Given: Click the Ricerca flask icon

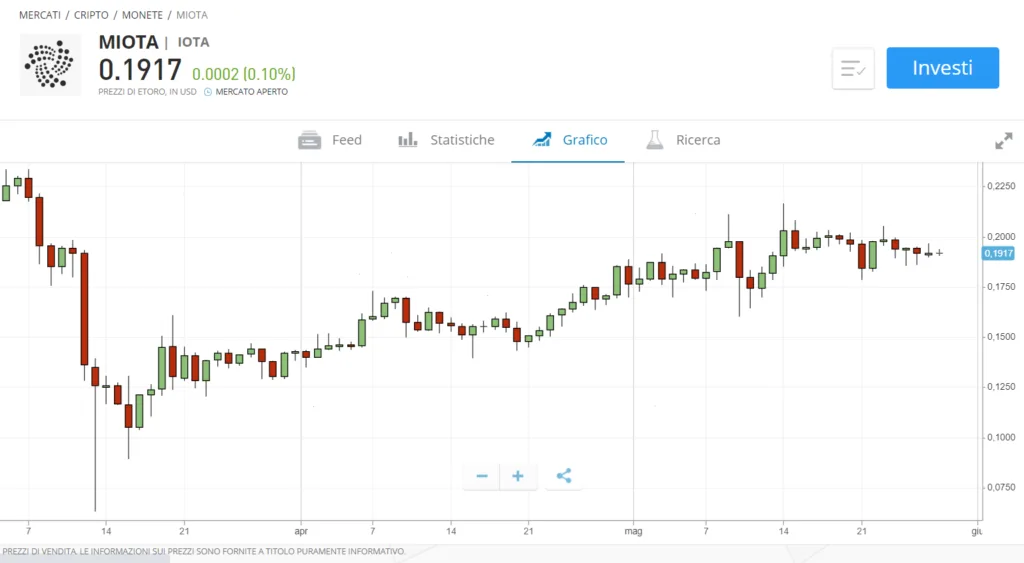Looking at the screenshot, I should pos(654,140).
